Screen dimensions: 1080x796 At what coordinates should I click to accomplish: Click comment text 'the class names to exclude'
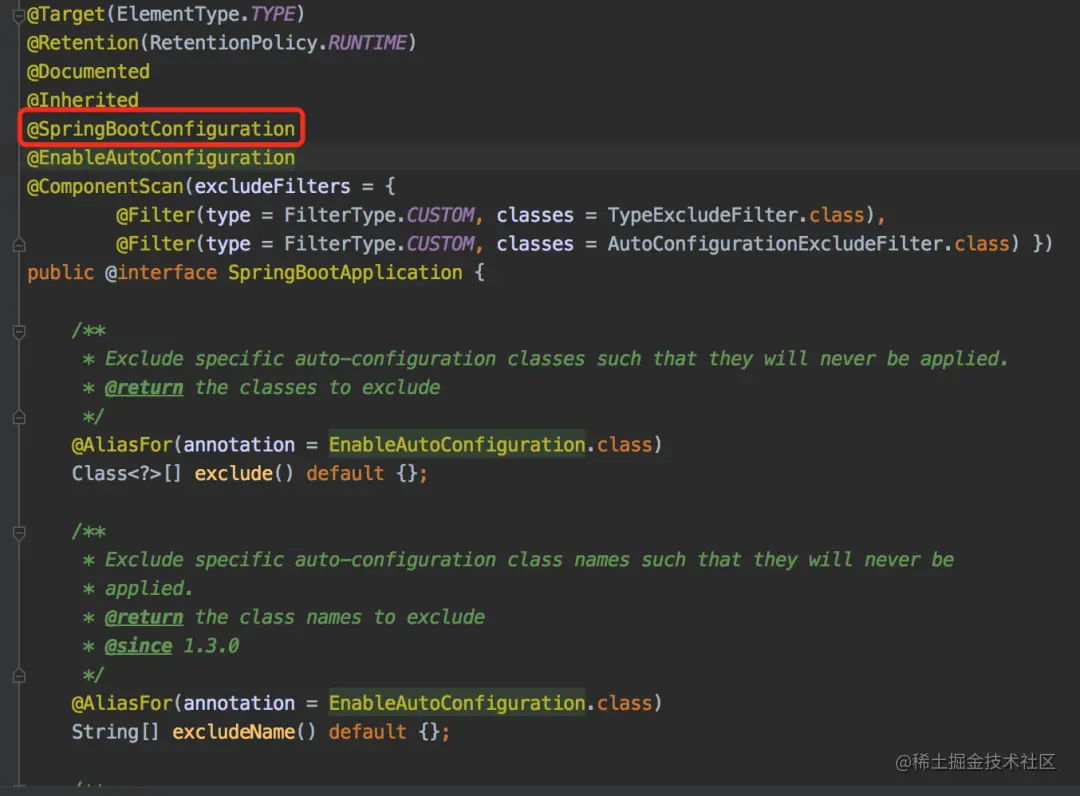(x=340, y=617)
